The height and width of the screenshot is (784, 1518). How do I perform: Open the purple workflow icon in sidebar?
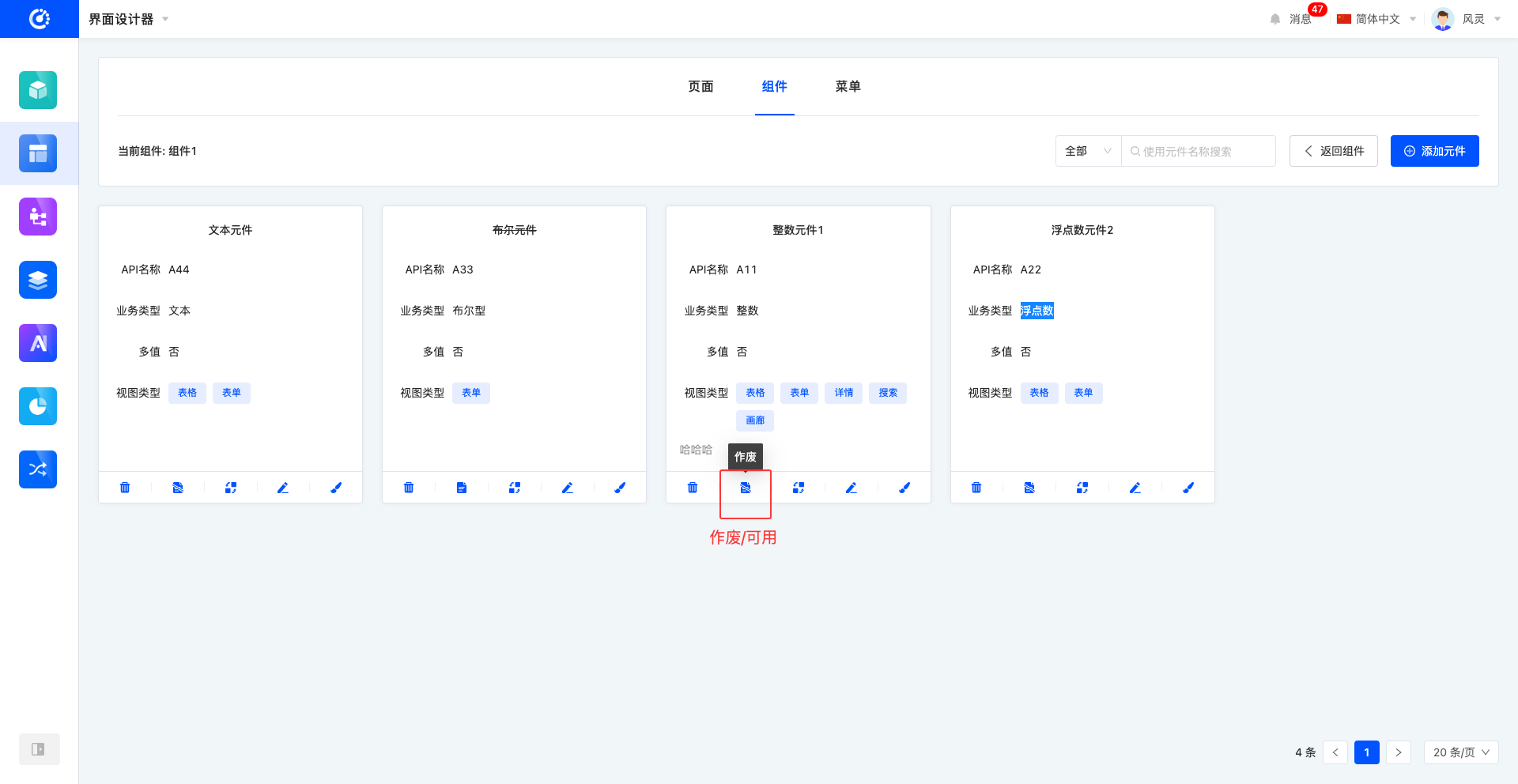pos(38,217)
